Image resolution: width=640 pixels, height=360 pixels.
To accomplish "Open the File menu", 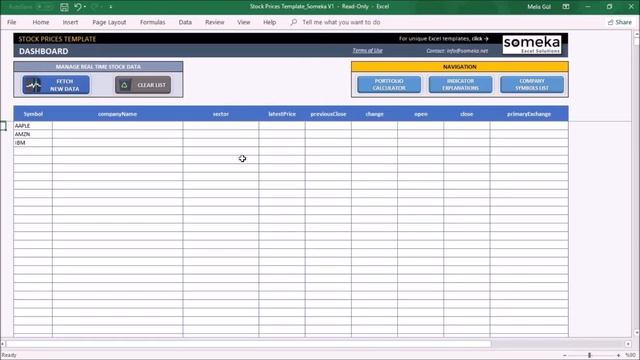I will pos(11,22).
